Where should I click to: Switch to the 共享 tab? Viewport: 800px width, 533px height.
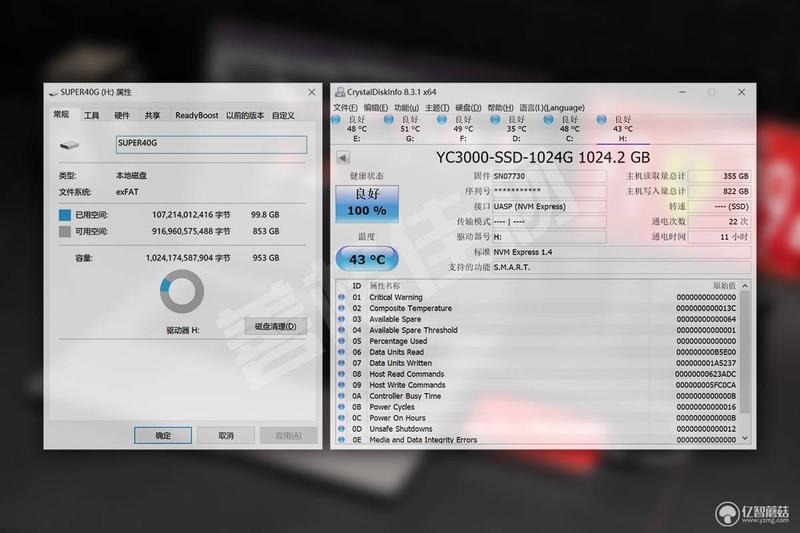[x=152, y=115]
